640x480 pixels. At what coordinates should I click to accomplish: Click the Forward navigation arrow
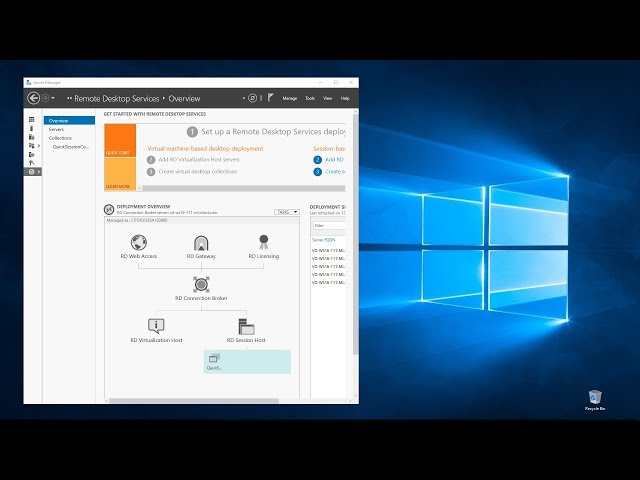coord(45,98)
